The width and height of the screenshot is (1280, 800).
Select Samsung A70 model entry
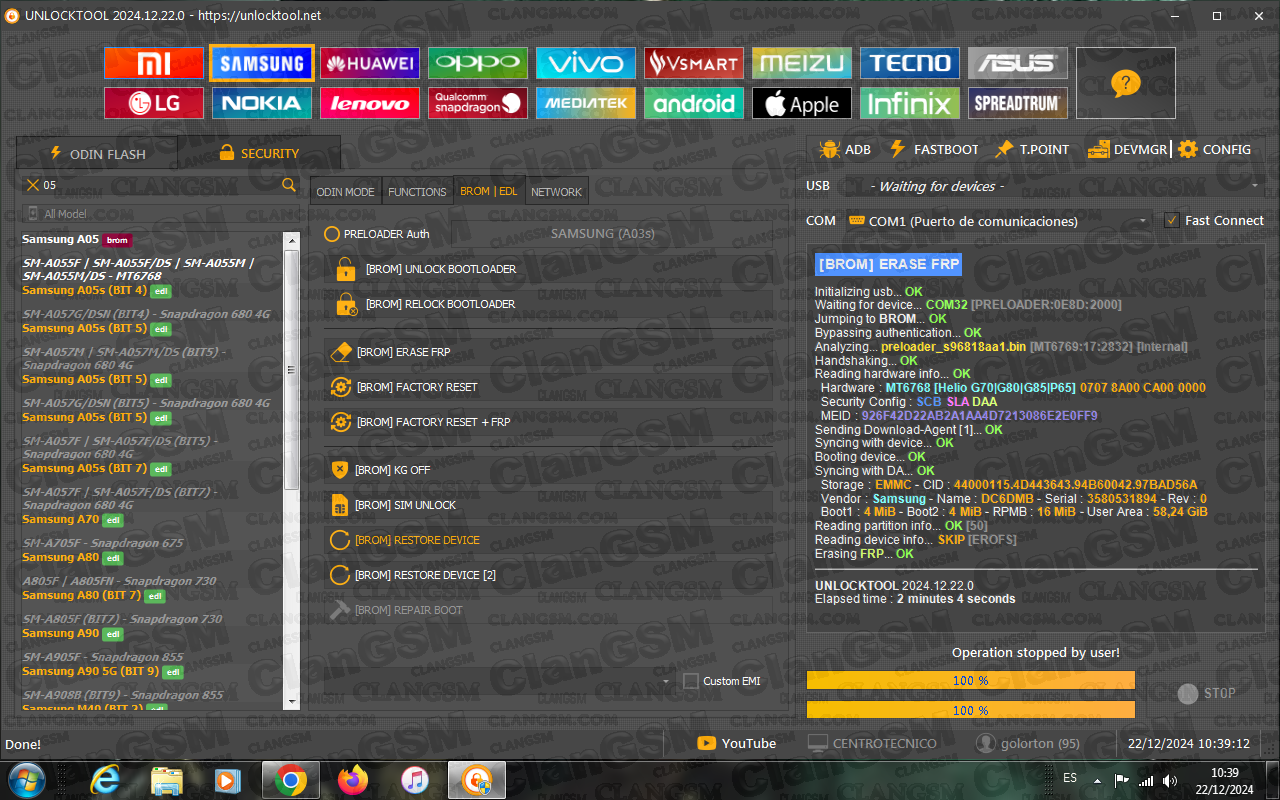[73, 520]
